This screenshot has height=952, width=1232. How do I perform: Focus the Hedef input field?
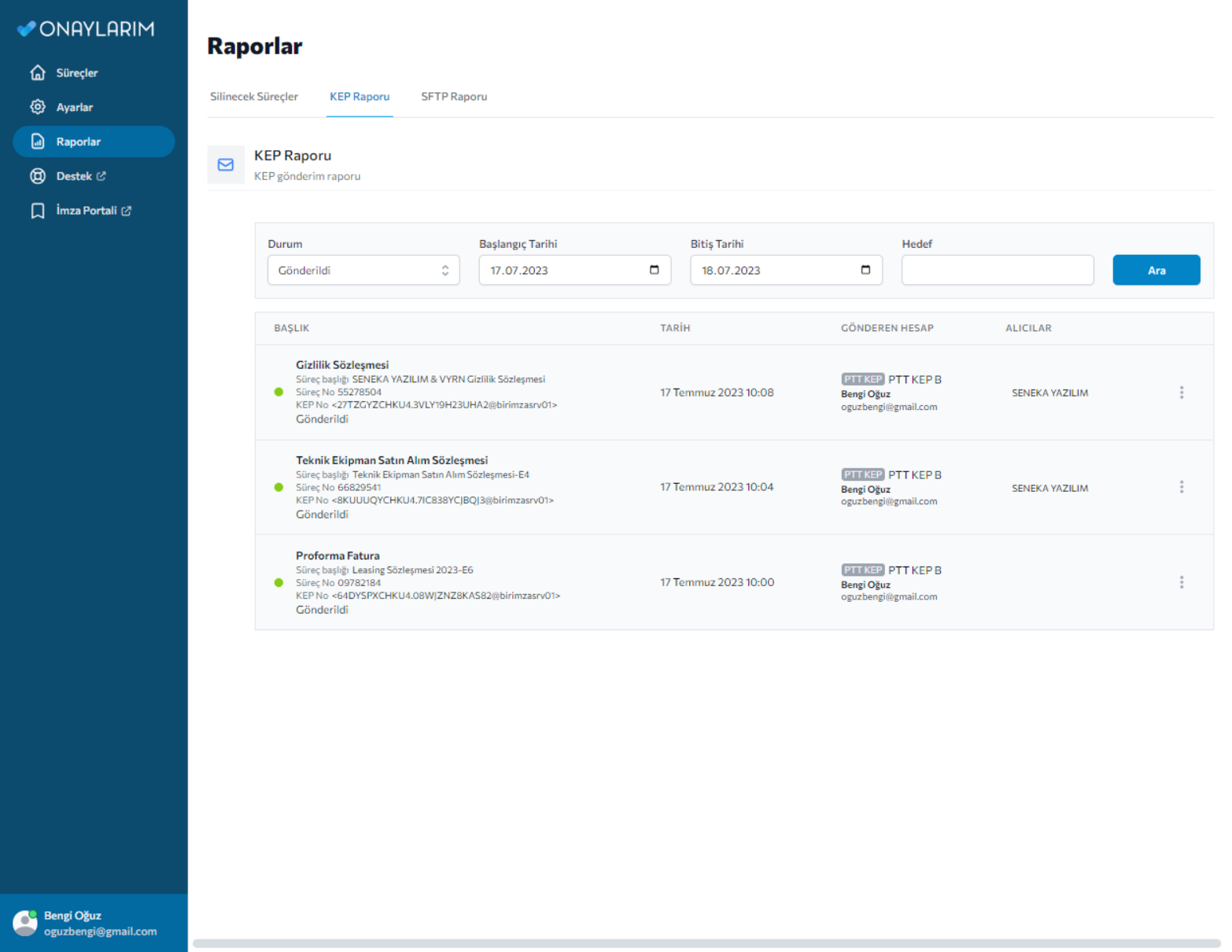(997, 270)
